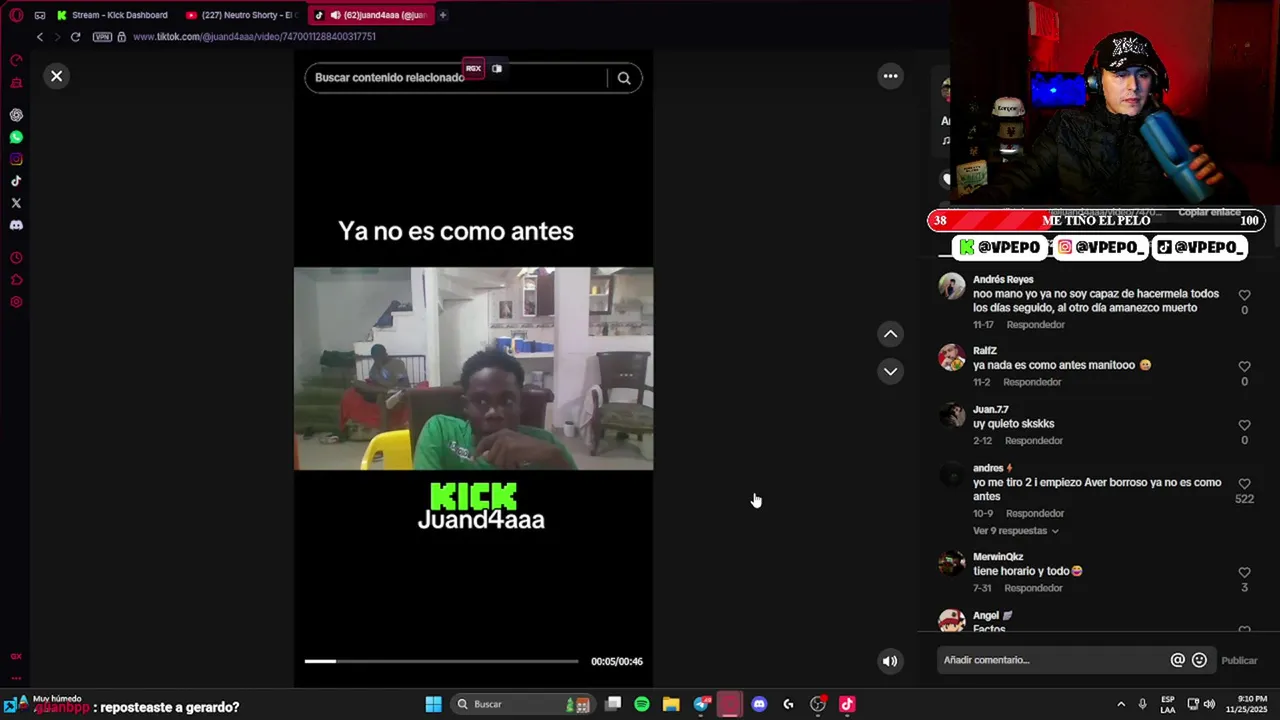
Task: Click the magnifier search button in TikTok
Action: click(624, 78)
